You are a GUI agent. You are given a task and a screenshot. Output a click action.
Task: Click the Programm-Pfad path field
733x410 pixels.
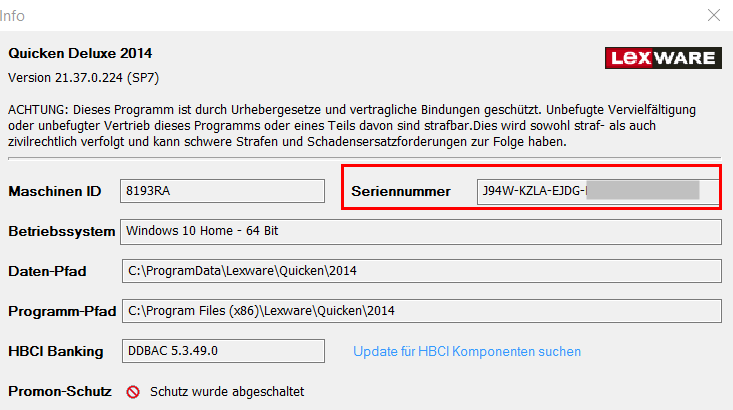[420, 311]
